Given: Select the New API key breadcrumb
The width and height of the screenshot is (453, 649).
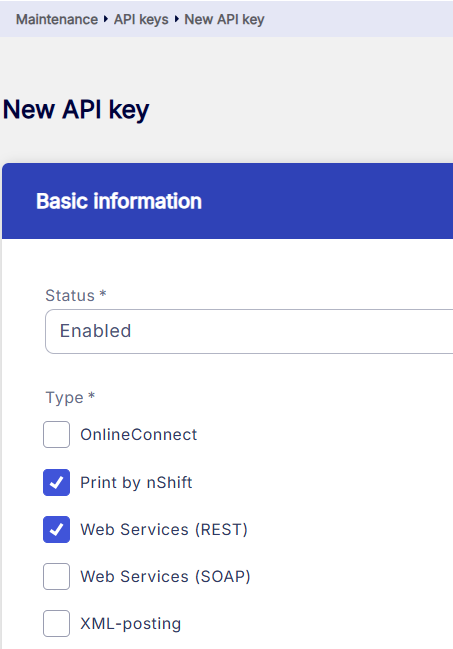Looking at the screenshot, I should click(x=224, y=19).
